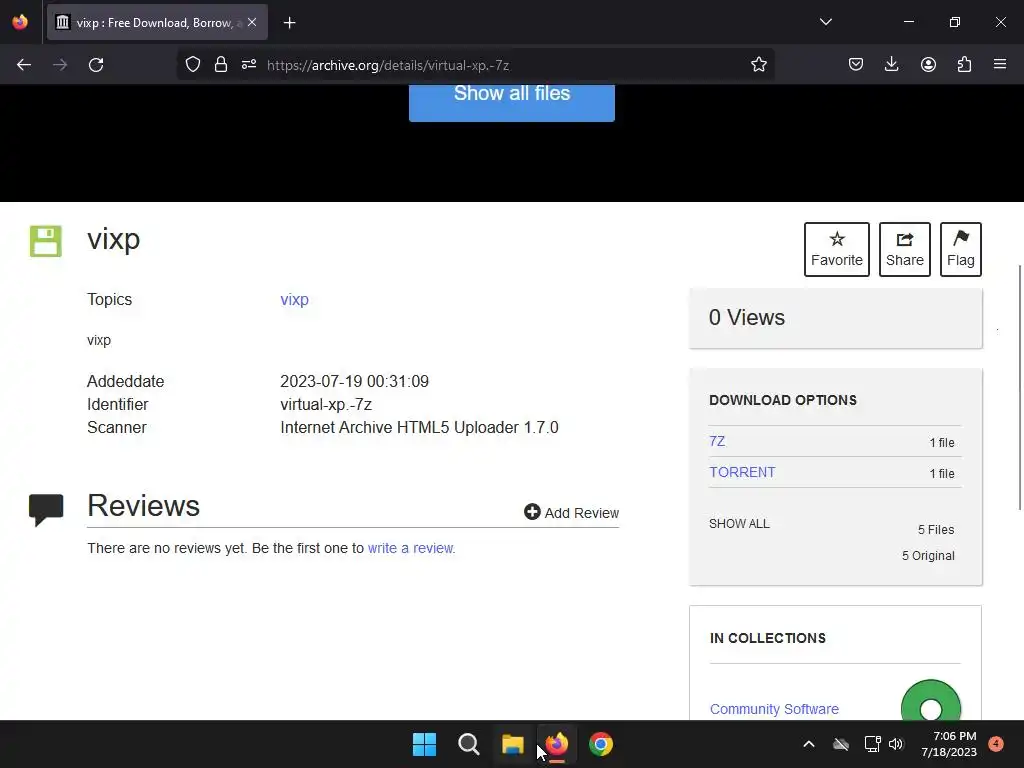
Task: Open File Explorer from the taskbar
Action: click(513, 744)
